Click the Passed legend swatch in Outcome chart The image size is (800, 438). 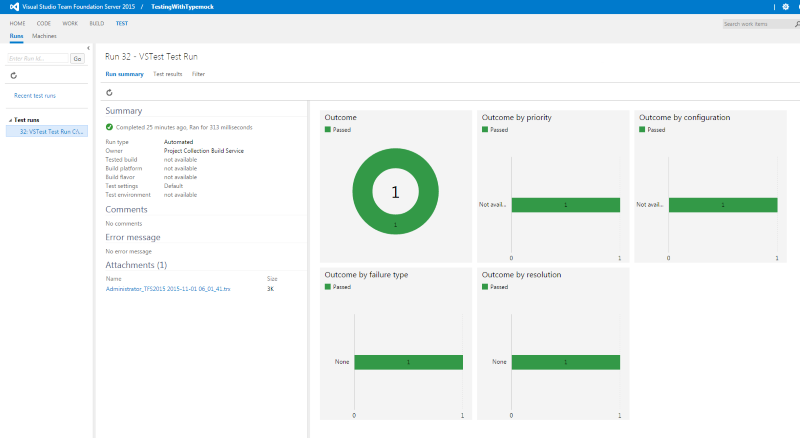coord(328,130)
